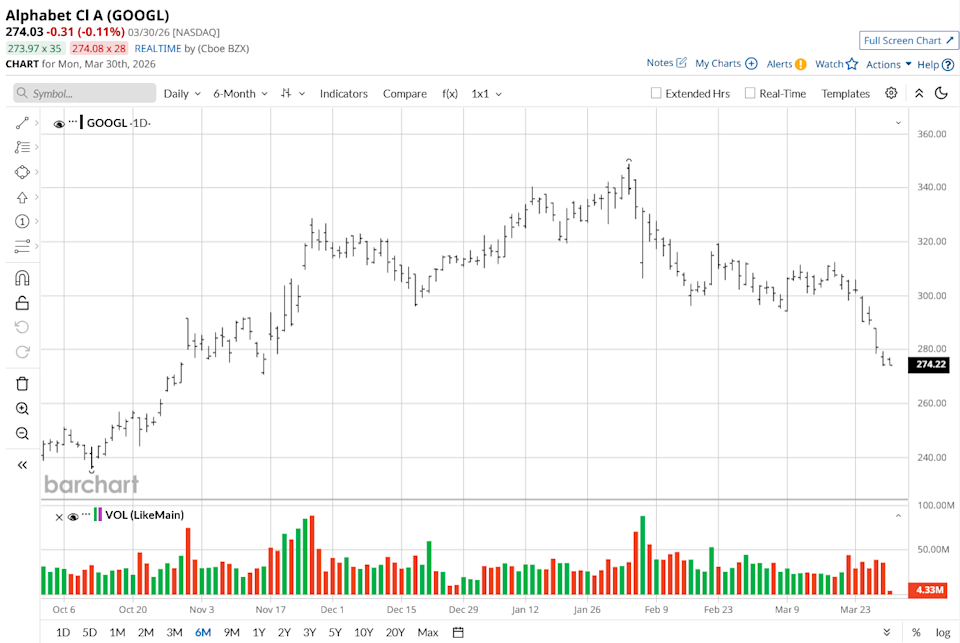Collapse the left drawing toolbar

[22, 464]
